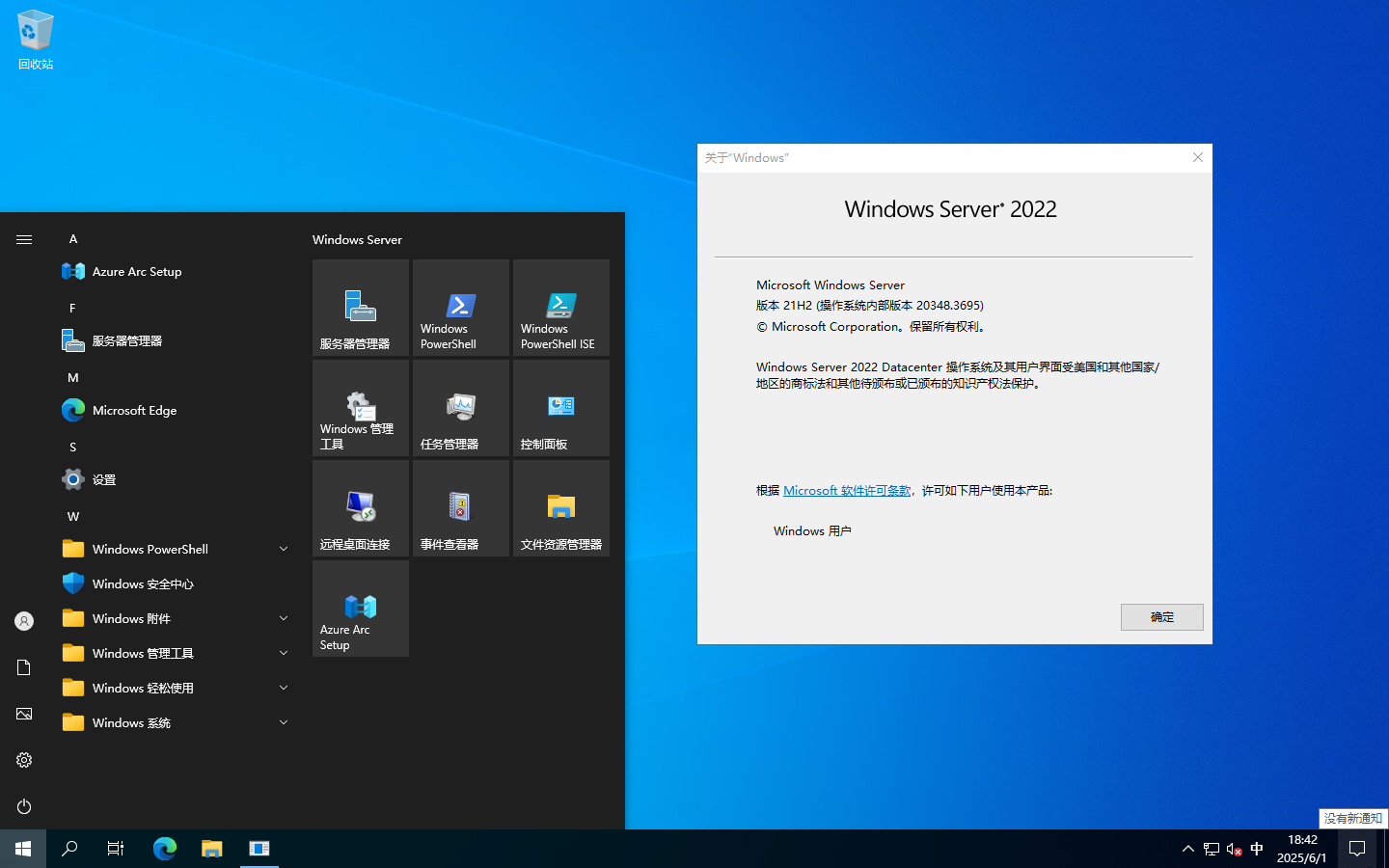Click 确定 in the About Windows dialog
Screen dimensions: 1389x868
[x=1161, y=617]
